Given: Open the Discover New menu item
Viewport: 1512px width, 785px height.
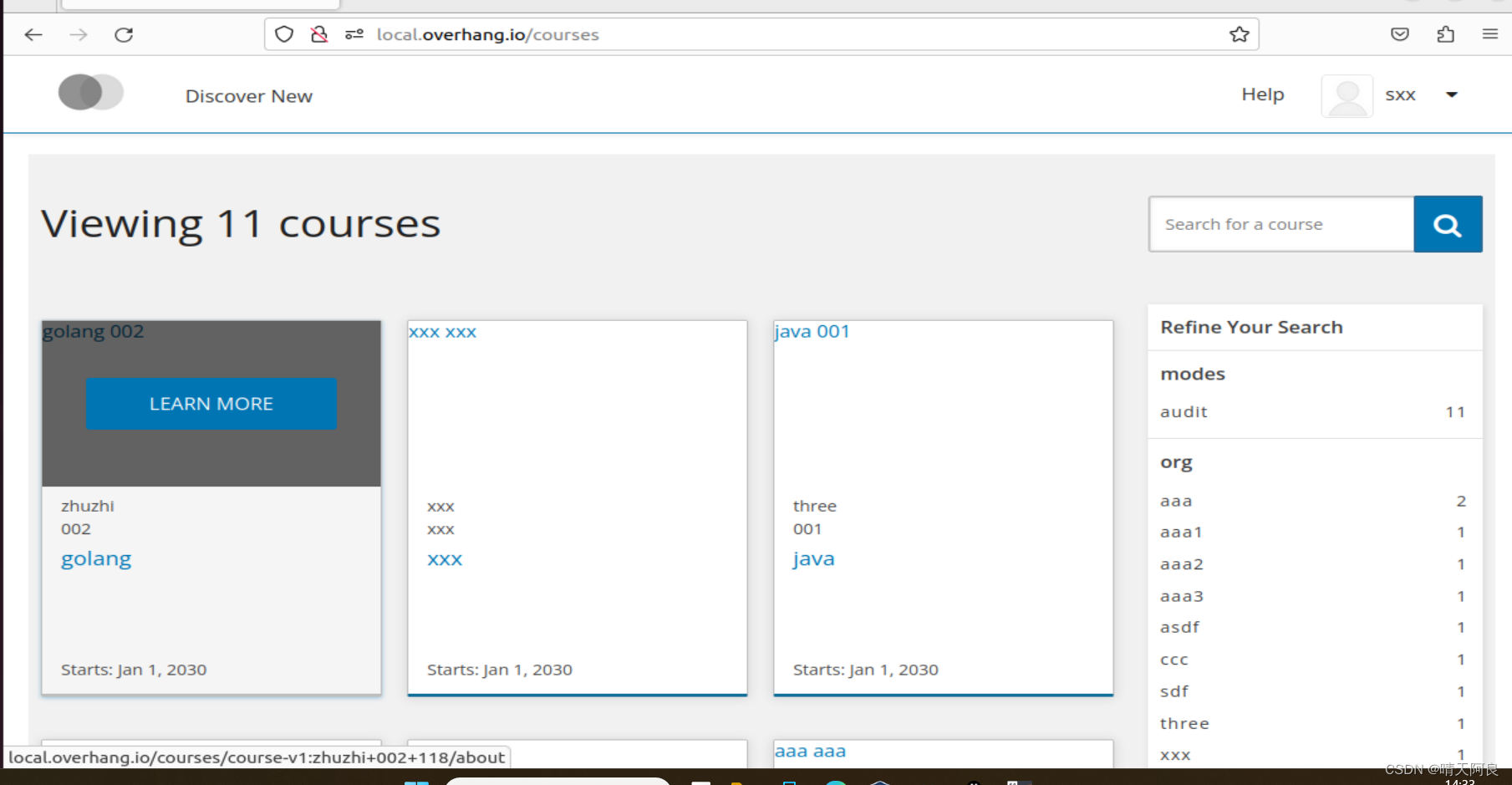Looking at the screenshot, I should click(248, 95).
